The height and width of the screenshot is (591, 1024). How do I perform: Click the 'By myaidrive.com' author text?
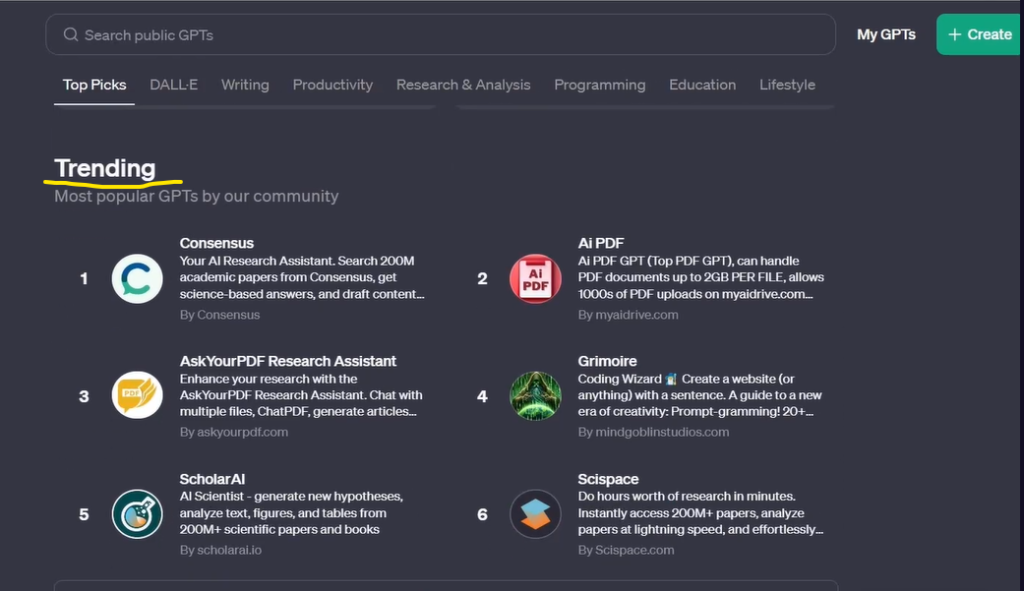pos(628,315)
